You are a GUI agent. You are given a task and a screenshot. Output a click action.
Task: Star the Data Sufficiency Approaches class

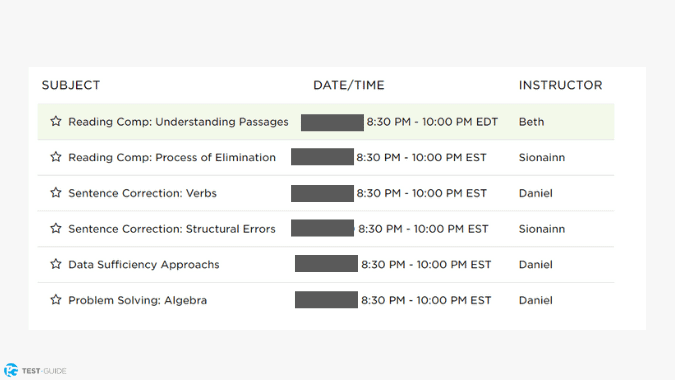coord(56,264)
